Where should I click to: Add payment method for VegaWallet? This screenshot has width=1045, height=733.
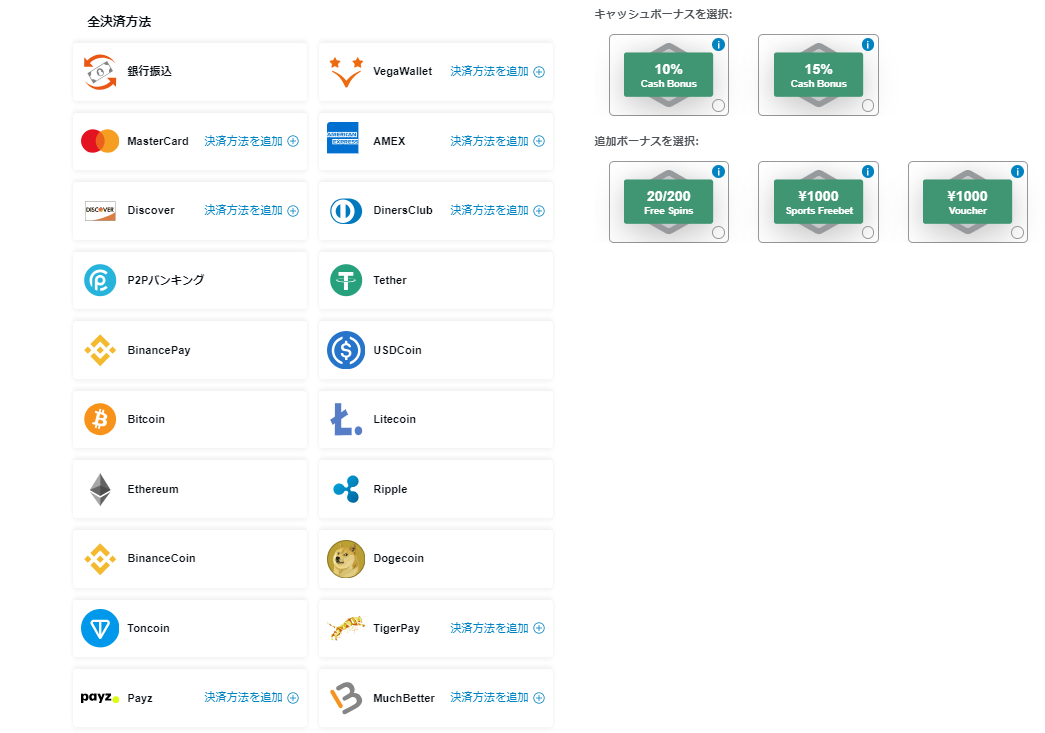point(498,71)
